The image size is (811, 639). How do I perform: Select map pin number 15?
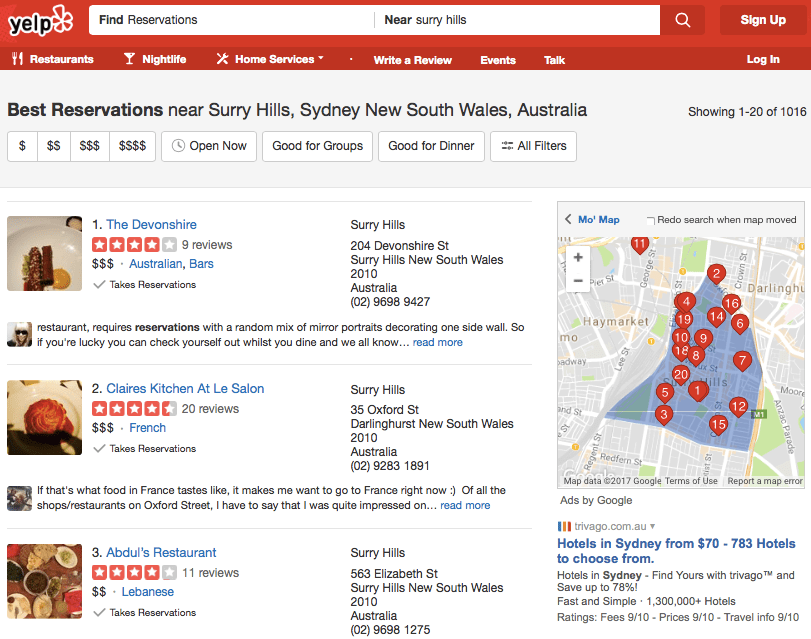pyautogui.click(x=718, y=426)
